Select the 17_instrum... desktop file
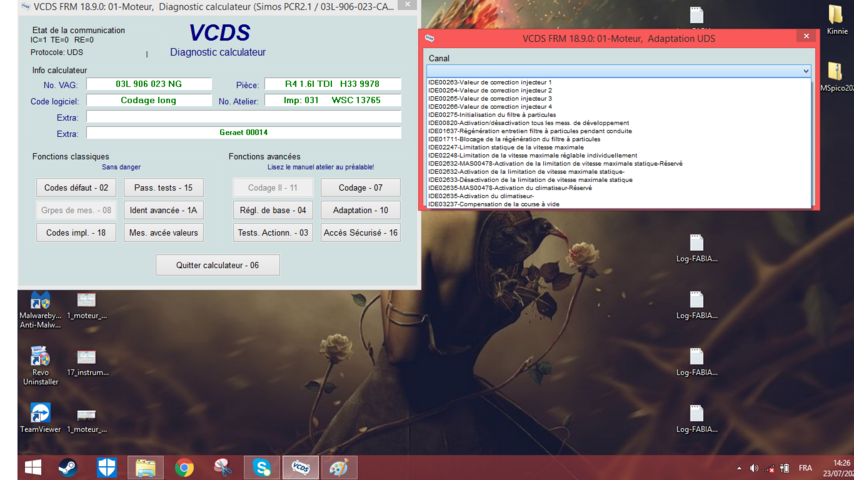Viewport: 854px width, 480px height. coord(87,363)
